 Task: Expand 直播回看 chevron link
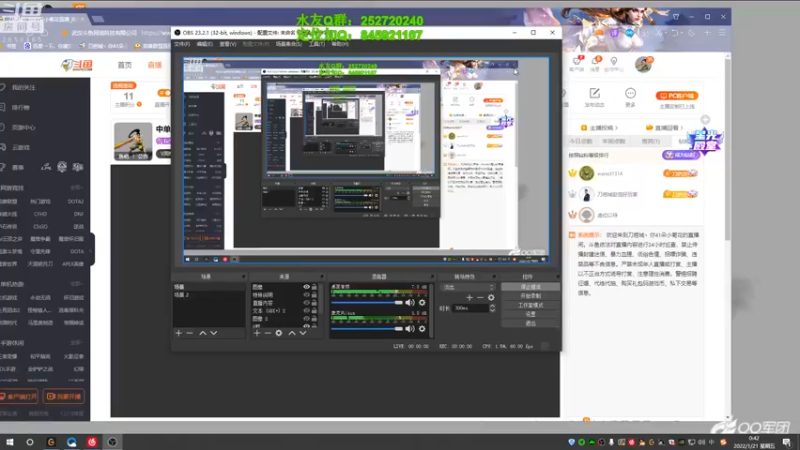[664, 128]
